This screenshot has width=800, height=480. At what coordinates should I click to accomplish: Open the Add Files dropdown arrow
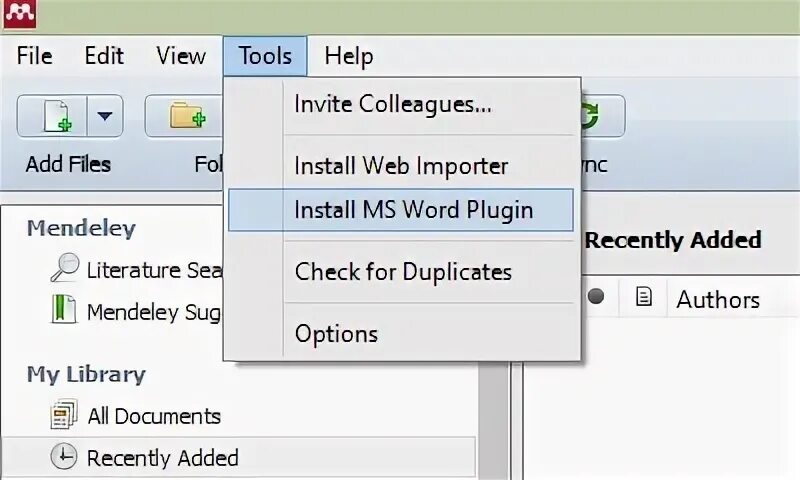tap(105, 116)
